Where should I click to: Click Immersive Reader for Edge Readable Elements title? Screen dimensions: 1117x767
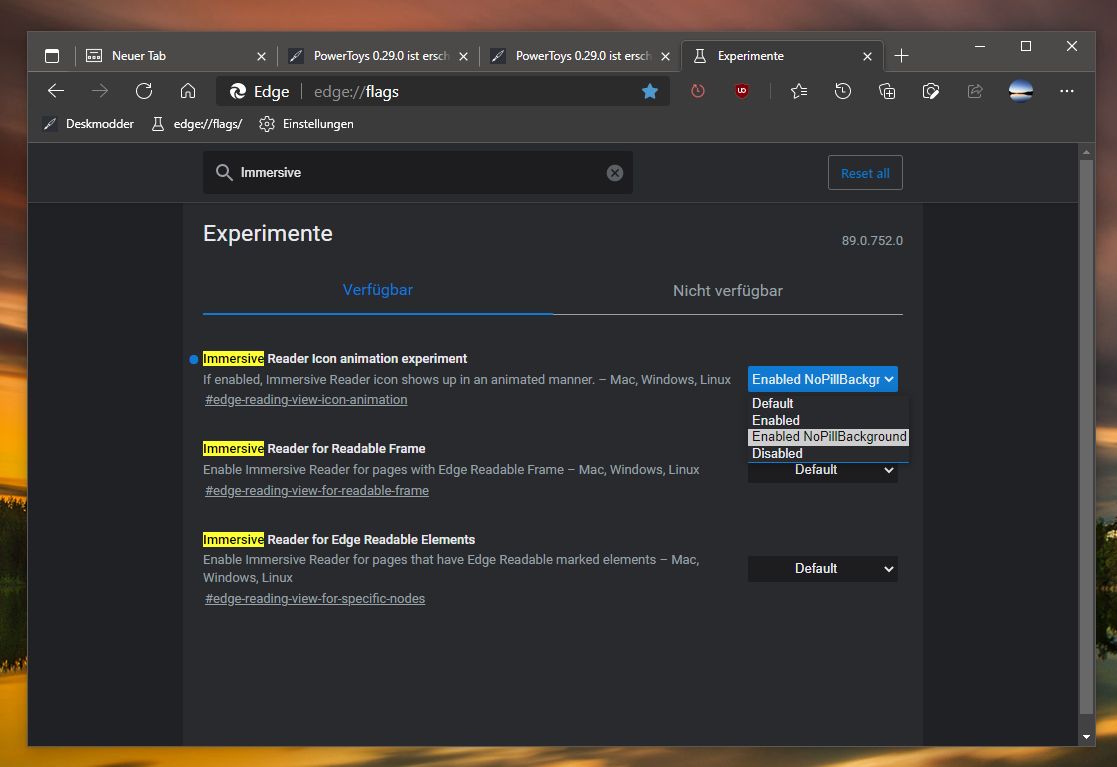point(339,540)
